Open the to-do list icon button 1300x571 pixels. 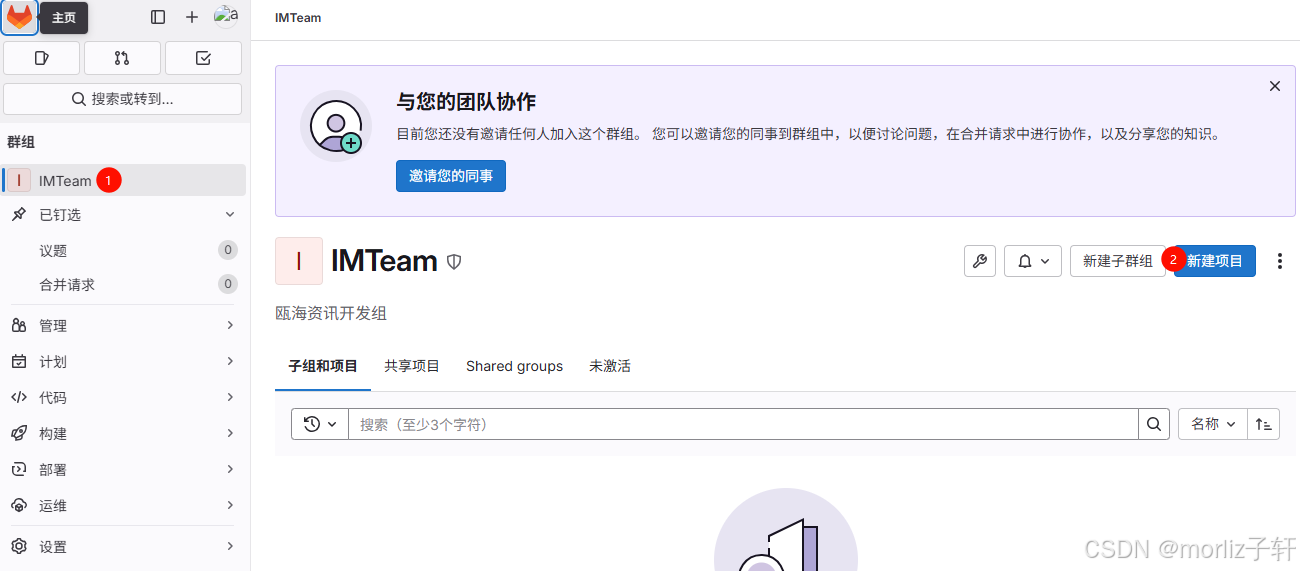203,58
